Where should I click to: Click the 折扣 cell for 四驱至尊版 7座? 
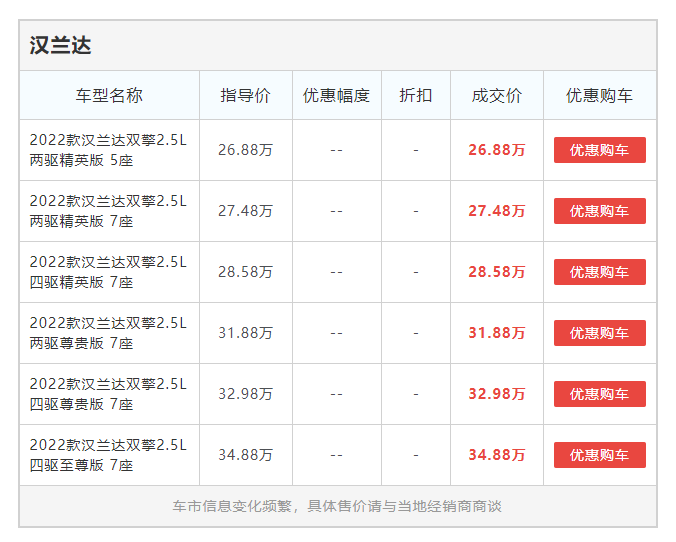point(416,455)
